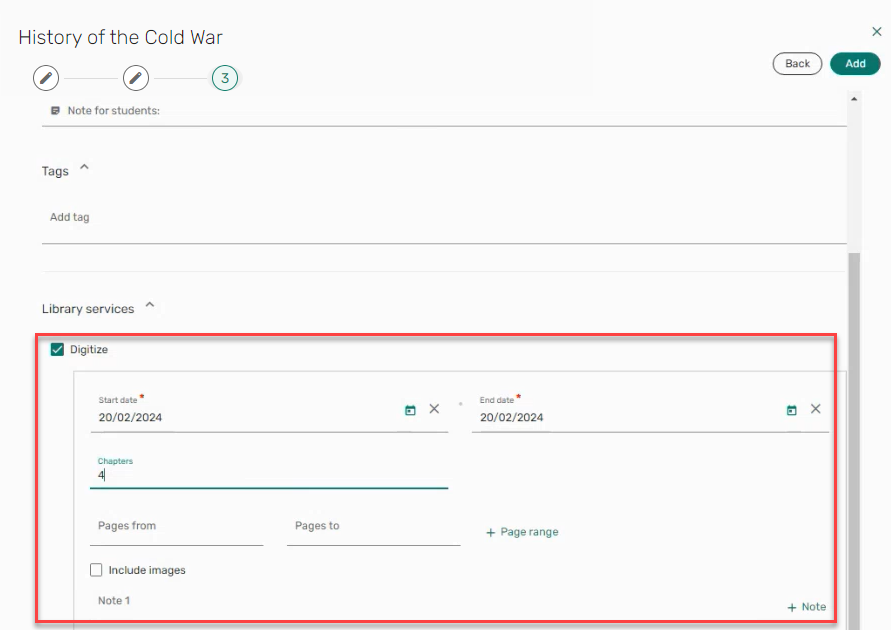Screen dimensions: 891x630
Task: Collapse the Library services section
Action: (x=150, y=305)
